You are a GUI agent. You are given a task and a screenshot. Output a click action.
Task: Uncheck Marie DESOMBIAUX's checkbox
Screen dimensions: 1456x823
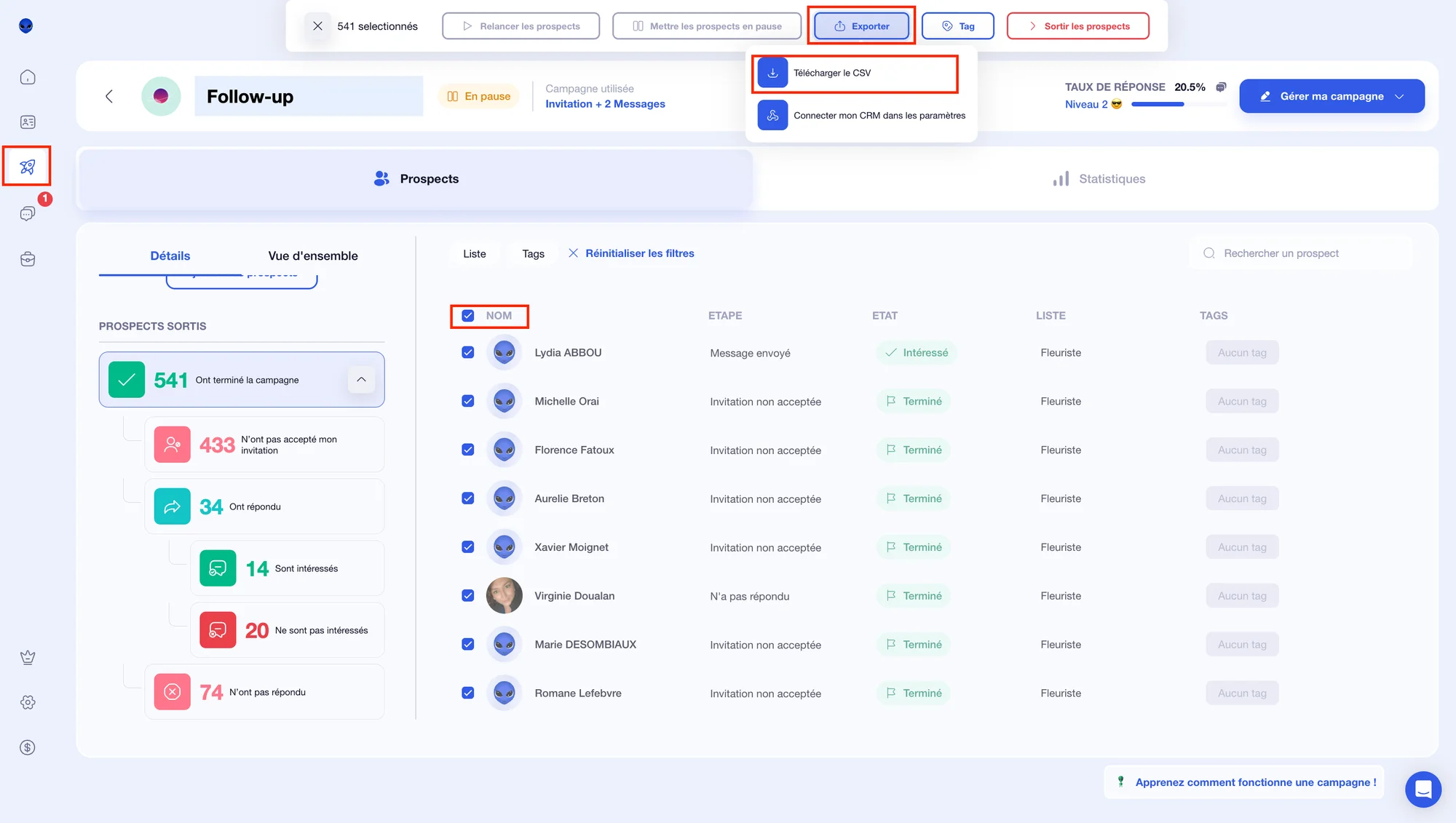coord(468,644)
